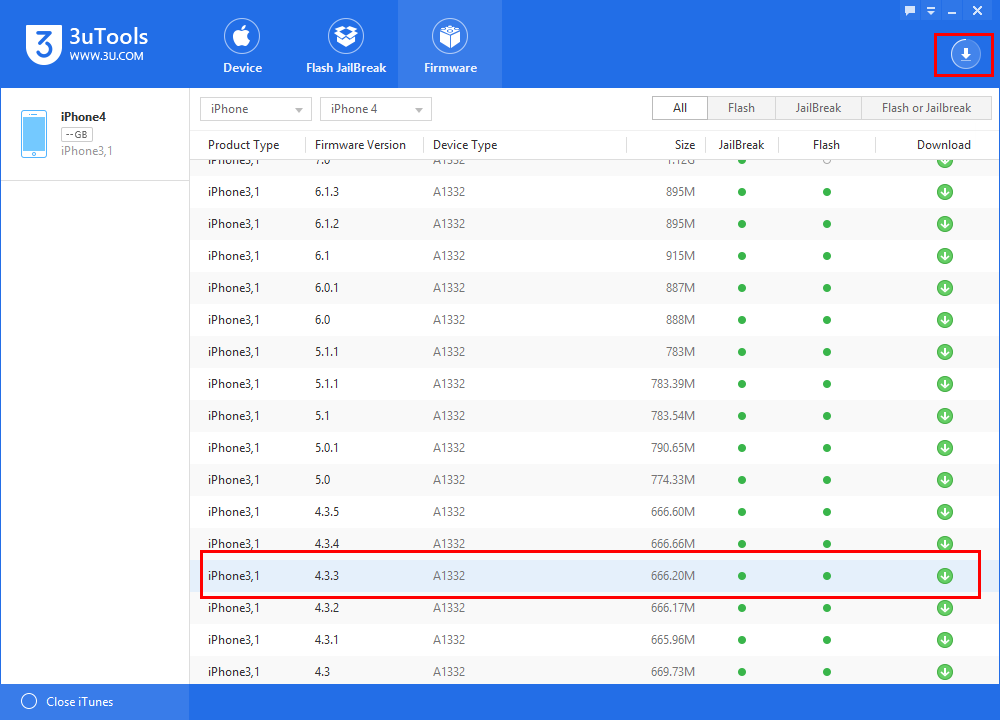Select the iPhone3,1 label under iPhone4
This screenshot has width=1000, height=720.
click(87, 151)
